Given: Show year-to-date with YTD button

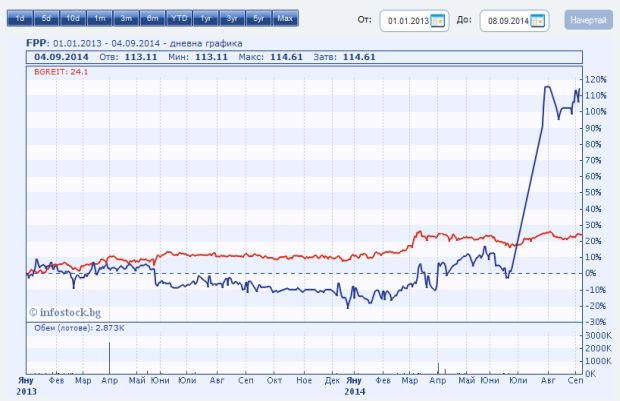Looking at the screenshot, I should click(x=179, y=19).
